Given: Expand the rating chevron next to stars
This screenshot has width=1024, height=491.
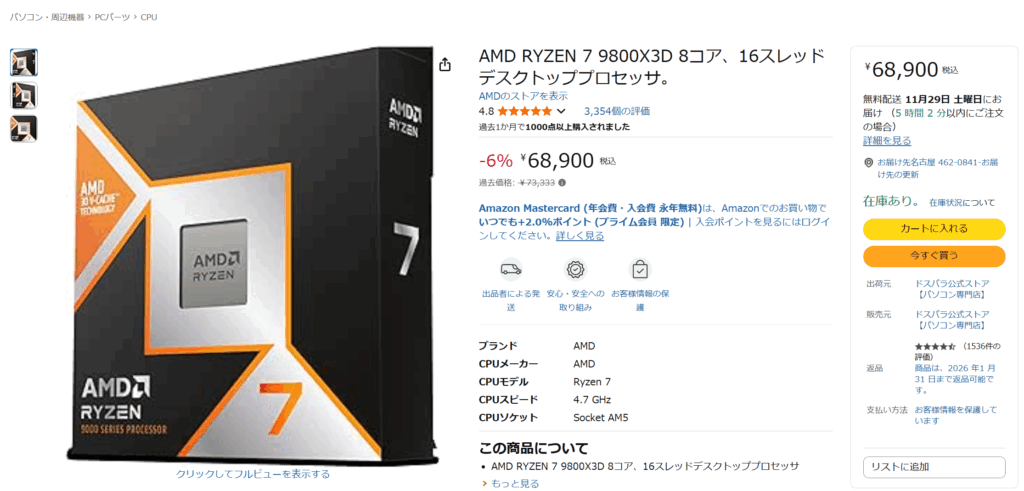Looking at the screenshot, I should point(560,111).
